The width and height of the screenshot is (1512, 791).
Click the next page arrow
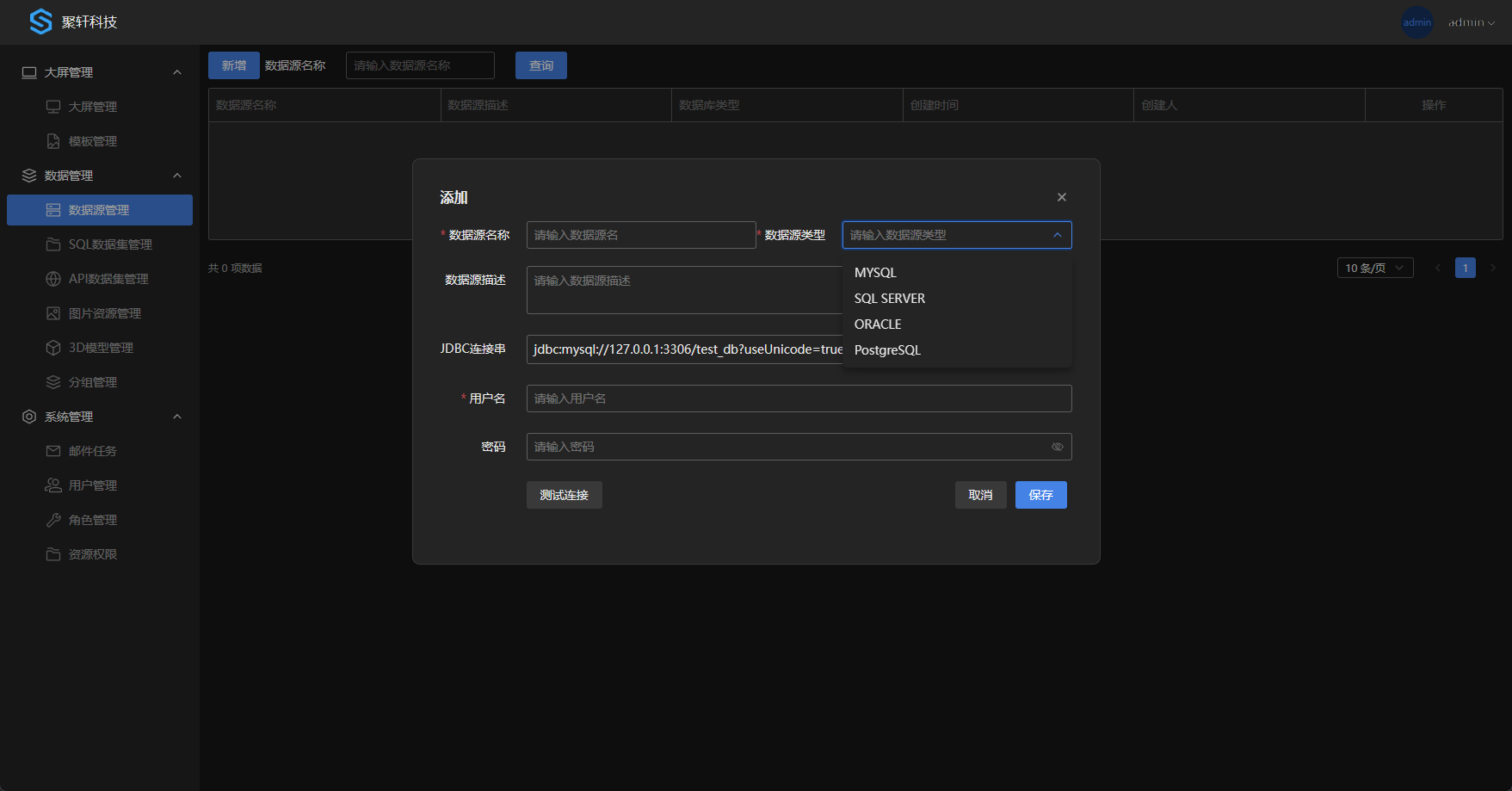coord(1493,268)
